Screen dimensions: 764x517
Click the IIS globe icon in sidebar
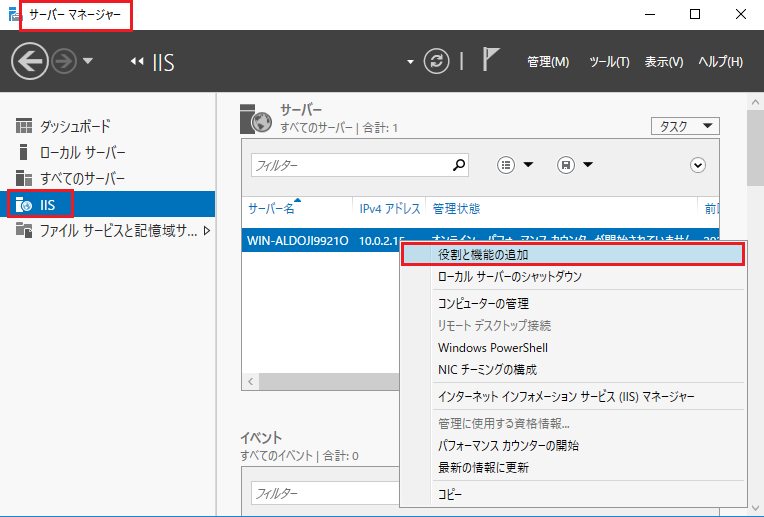23,205
